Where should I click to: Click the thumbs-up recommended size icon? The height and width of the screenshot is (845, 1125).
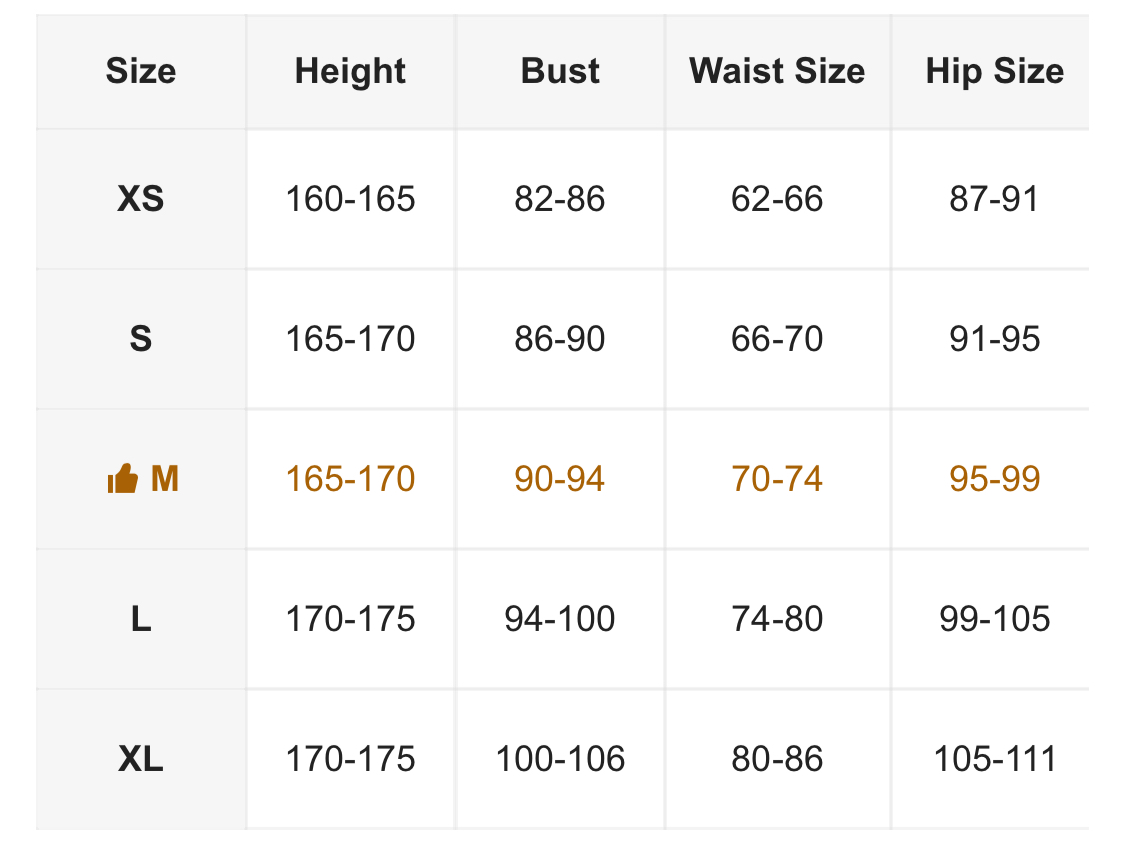[x=122, y=480]
